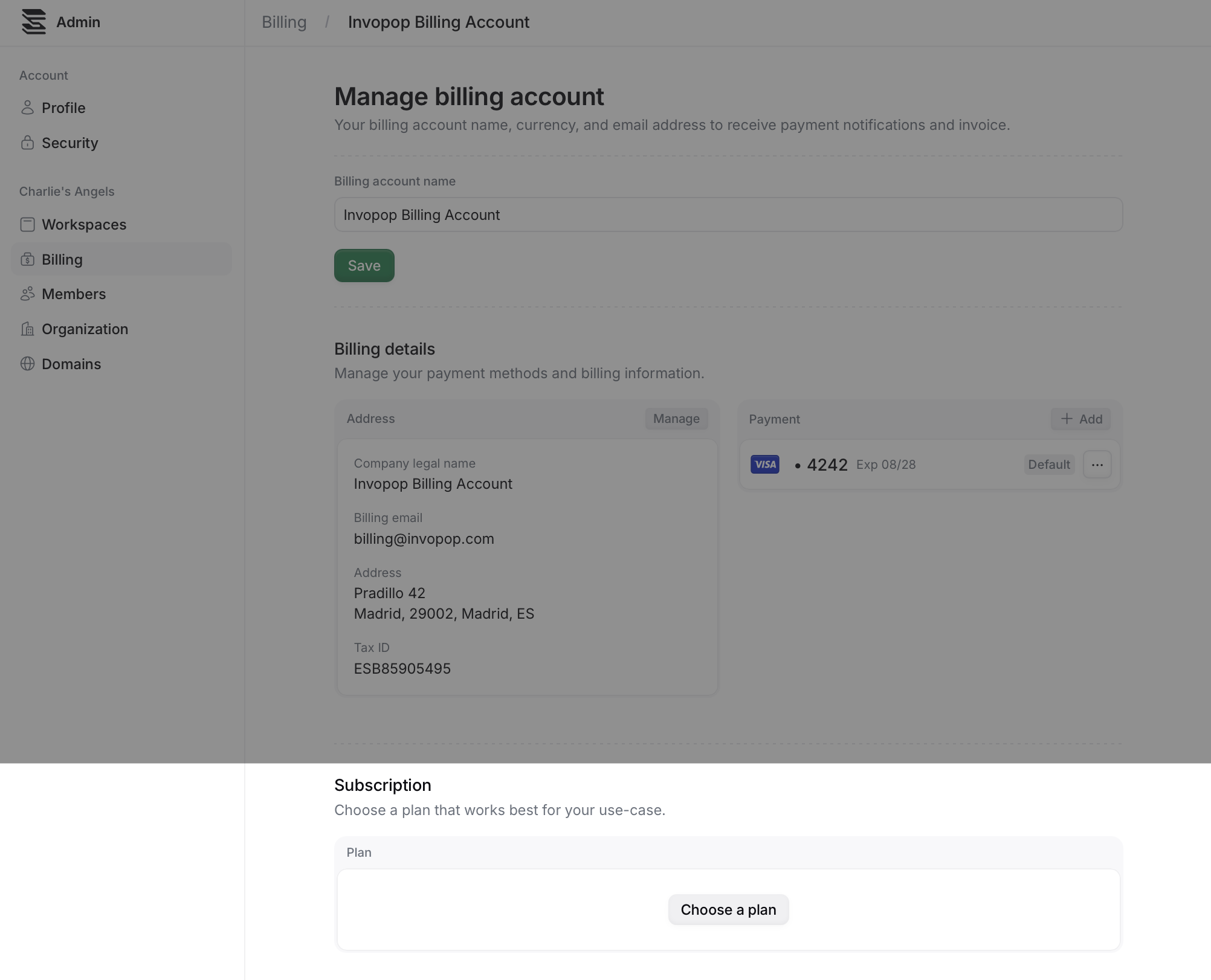This screenshot has width=1211, height=980.
Task: Click the card number ending 4242
Action: point(822,465)
